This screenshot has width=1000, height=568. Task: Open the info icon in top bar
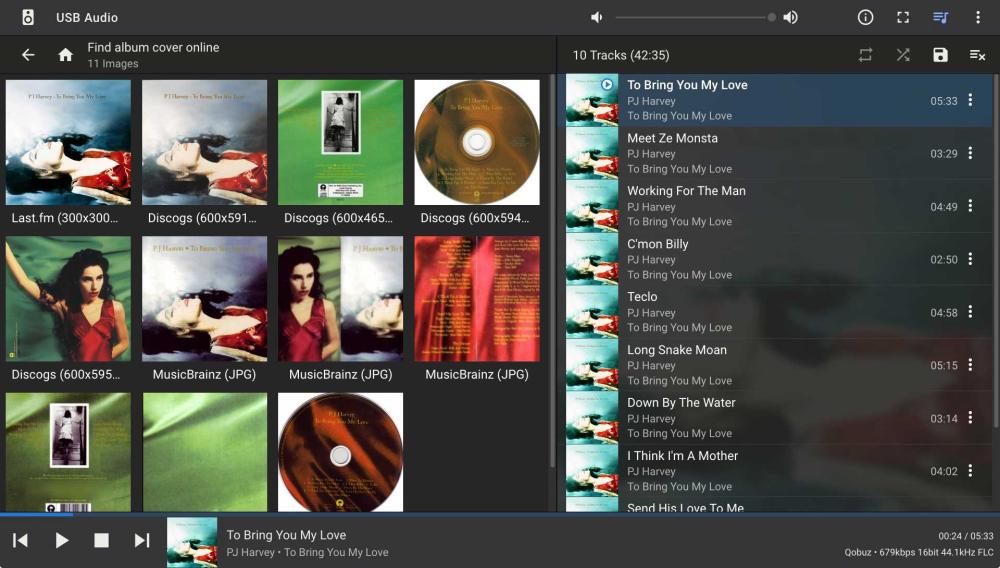click(x=866, y=17)
